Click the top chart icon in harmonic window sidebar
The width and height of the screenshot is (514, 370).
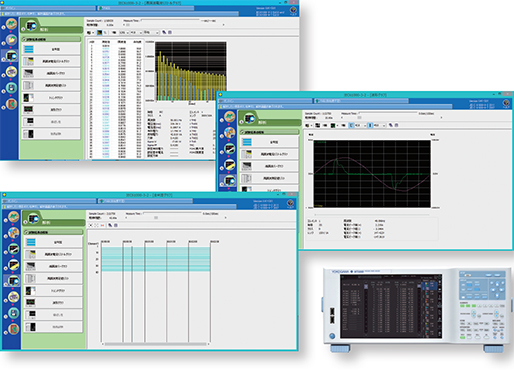coord(11,24)
